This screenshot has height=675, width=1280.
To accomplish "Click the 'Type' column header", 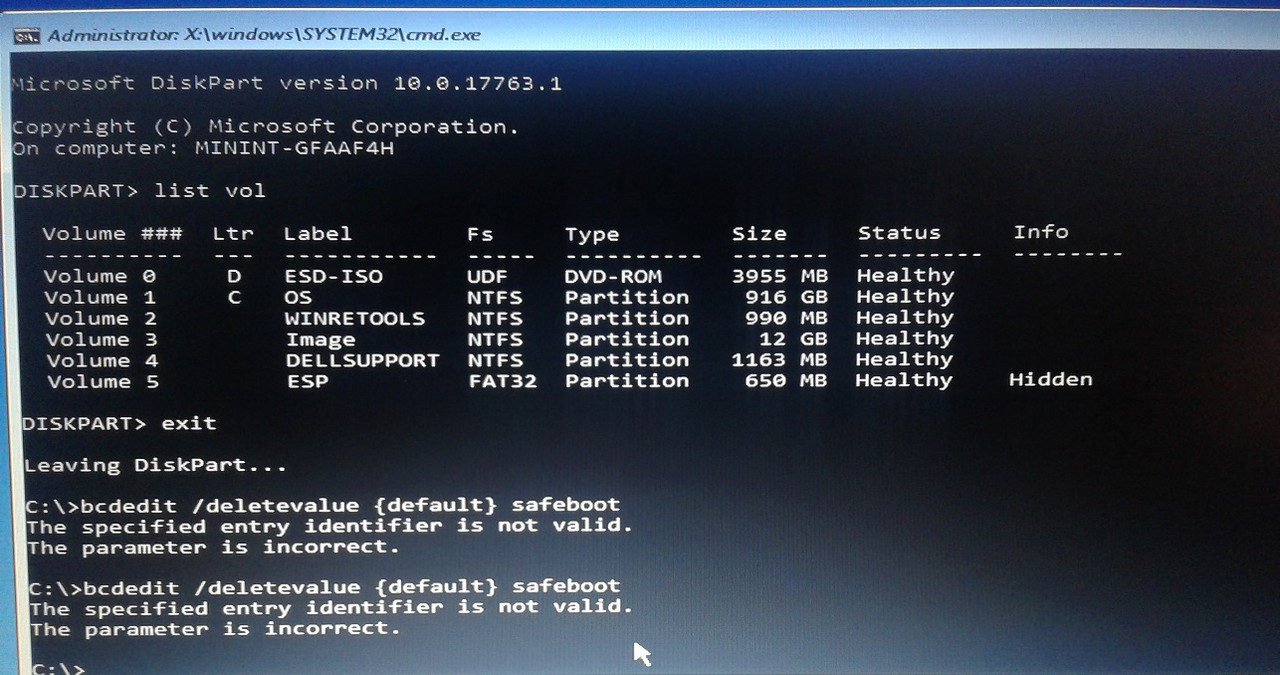I will coord(592,236).
